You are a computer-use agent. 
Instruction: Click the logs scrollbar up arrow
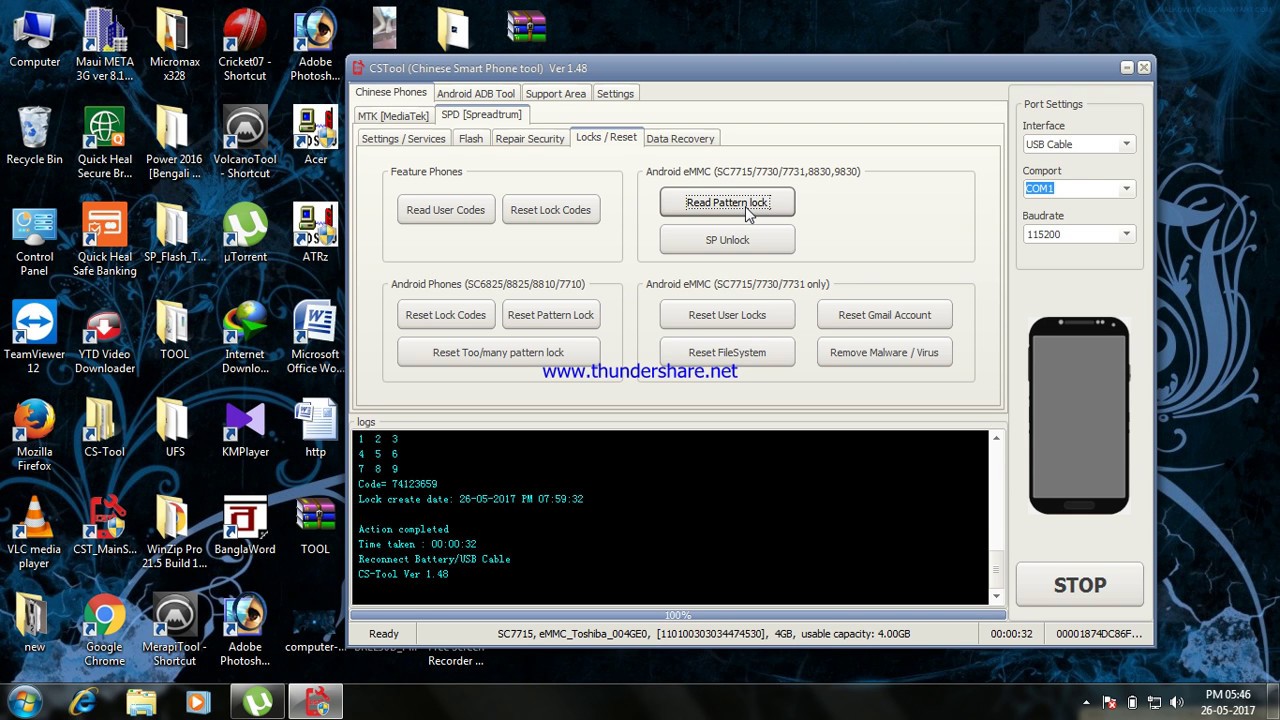coord(996,438)
